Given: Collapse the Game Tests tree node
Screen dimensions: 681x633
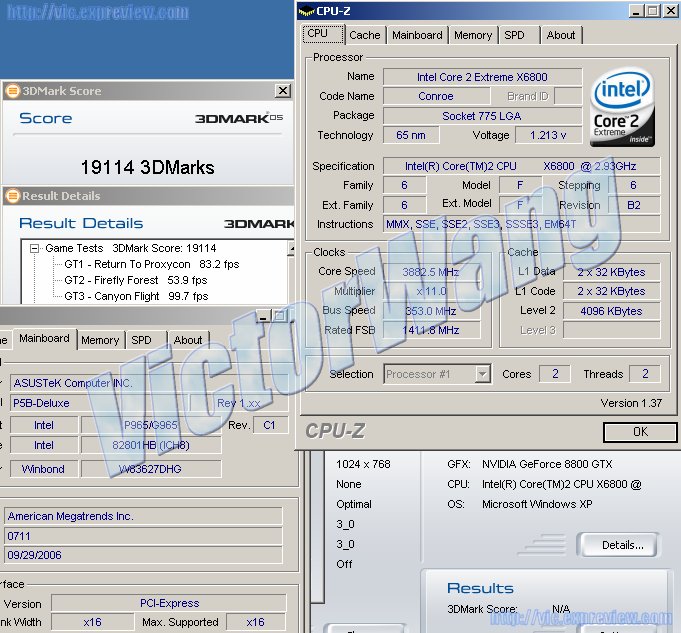Looking at the screenshot, I should click(x=34, y=248).
